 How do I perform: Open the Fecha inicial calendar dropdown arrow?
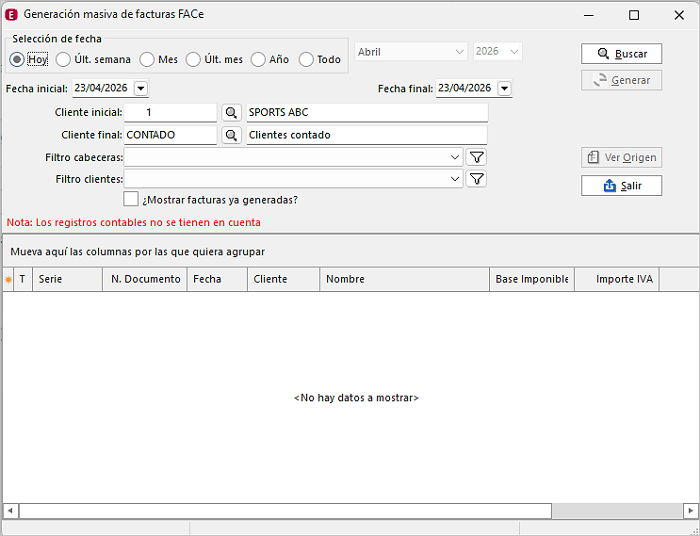coord(141,88)
